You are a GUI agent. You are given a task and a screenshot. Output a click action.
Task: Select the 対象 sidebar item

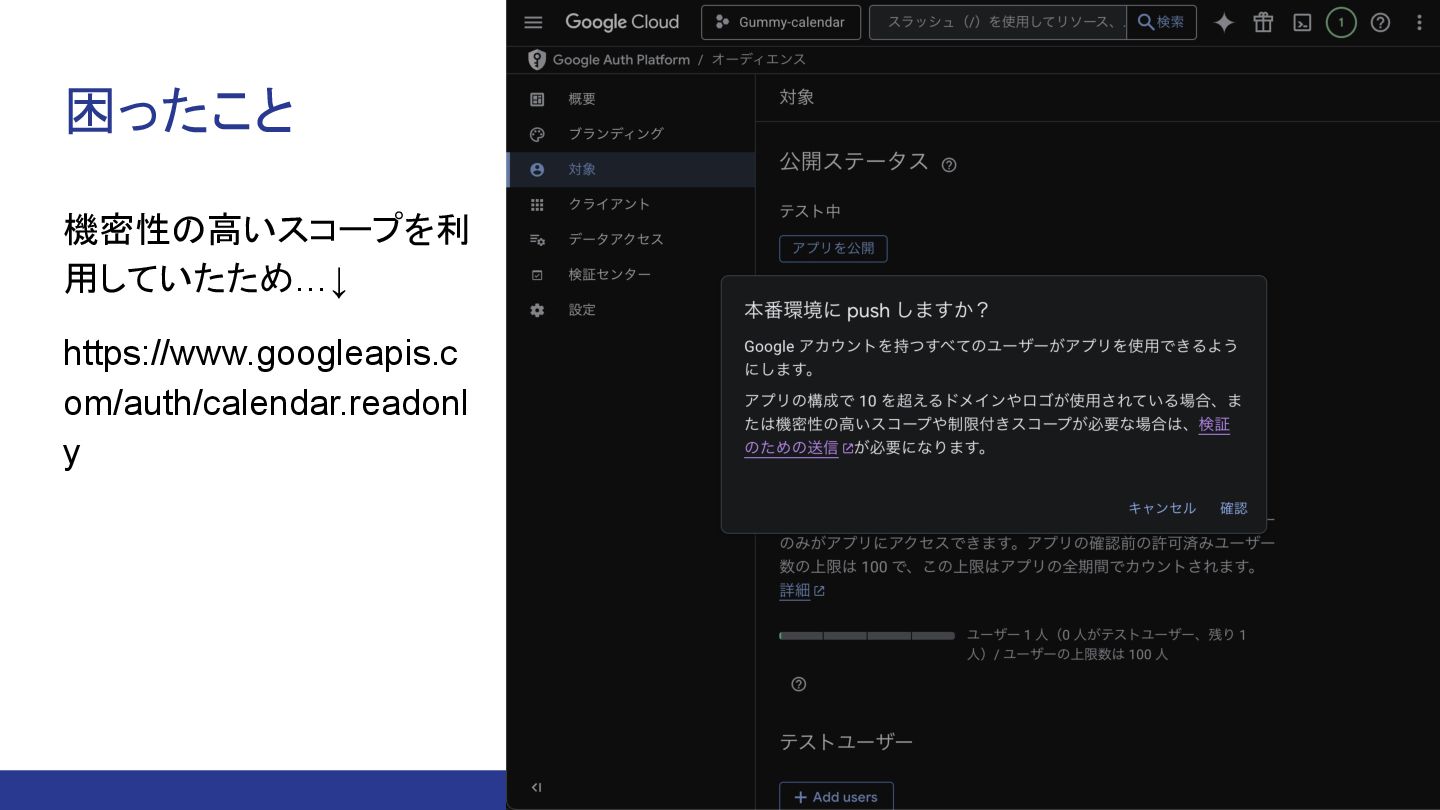[x=631, y=169]
